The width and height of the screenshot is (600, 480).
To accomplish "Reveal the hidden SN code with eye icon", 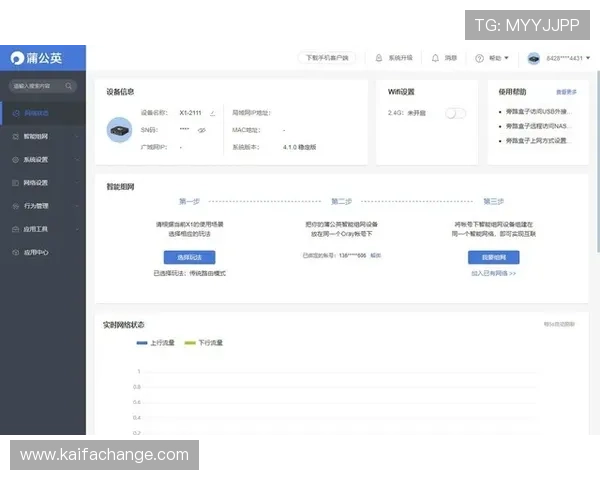I will coord(201,130).
